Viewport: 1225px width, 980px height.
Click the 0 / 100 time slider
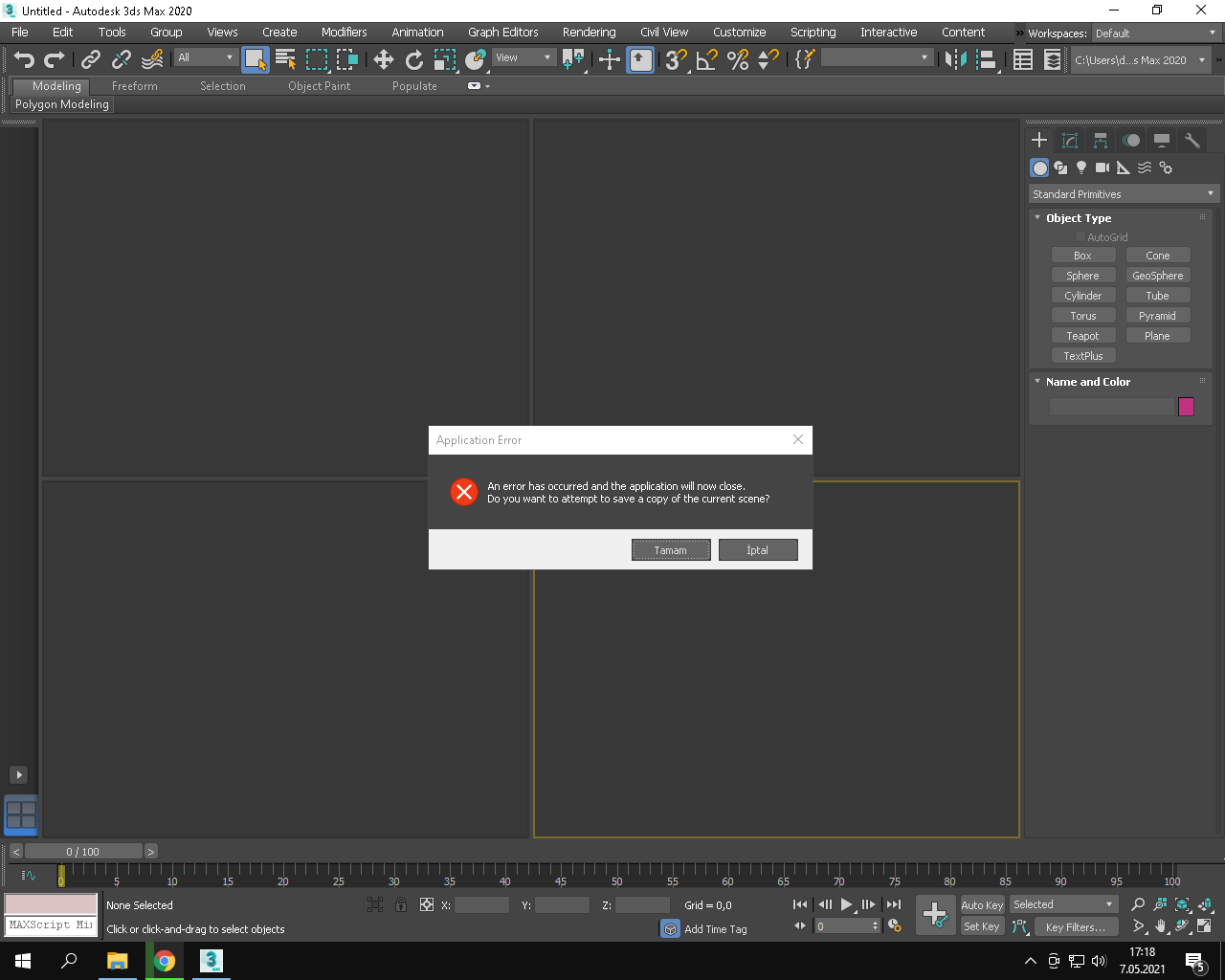coord(83,852)
